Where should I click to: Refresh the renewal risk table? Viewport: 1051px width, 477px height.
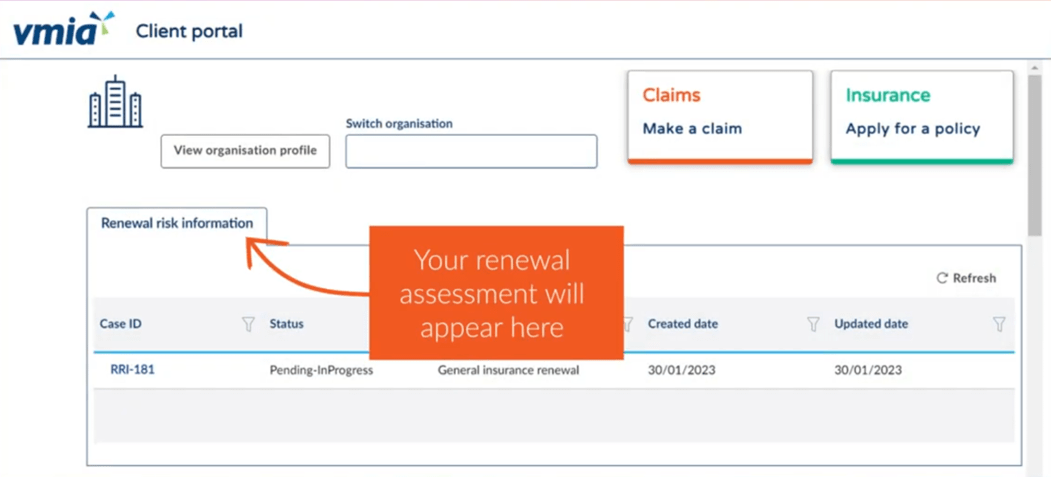[966, 278]
